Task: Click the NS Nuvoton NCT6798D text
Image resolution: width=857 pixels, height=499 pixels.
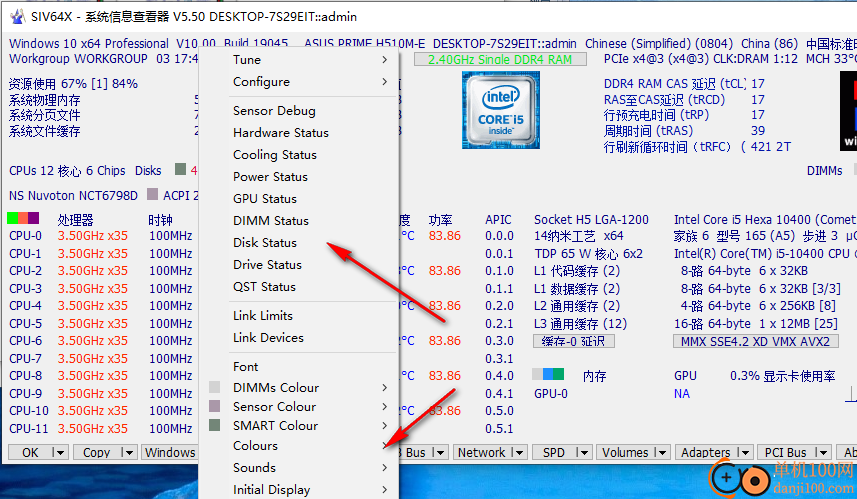Action: (x=73, y=195)
